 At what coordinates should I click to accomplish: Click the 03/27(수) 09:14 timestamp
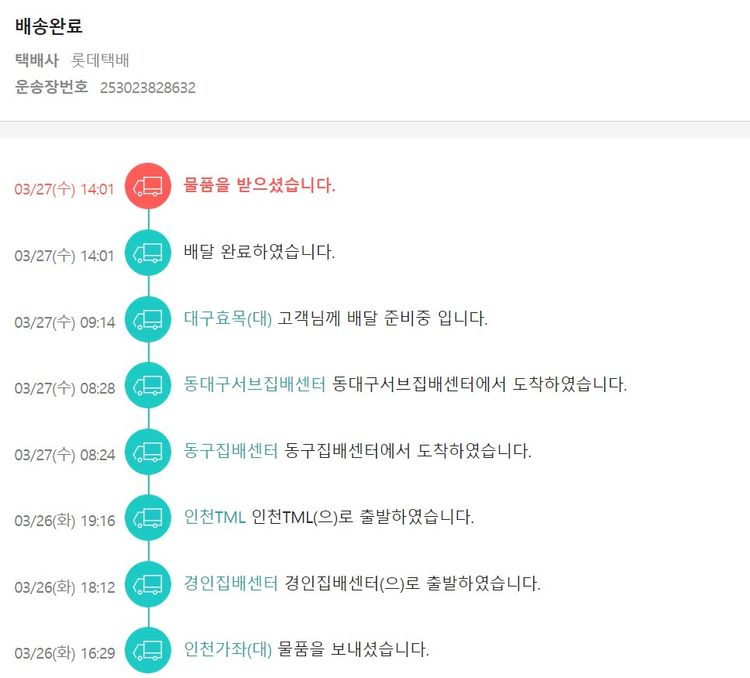point(65,322)
